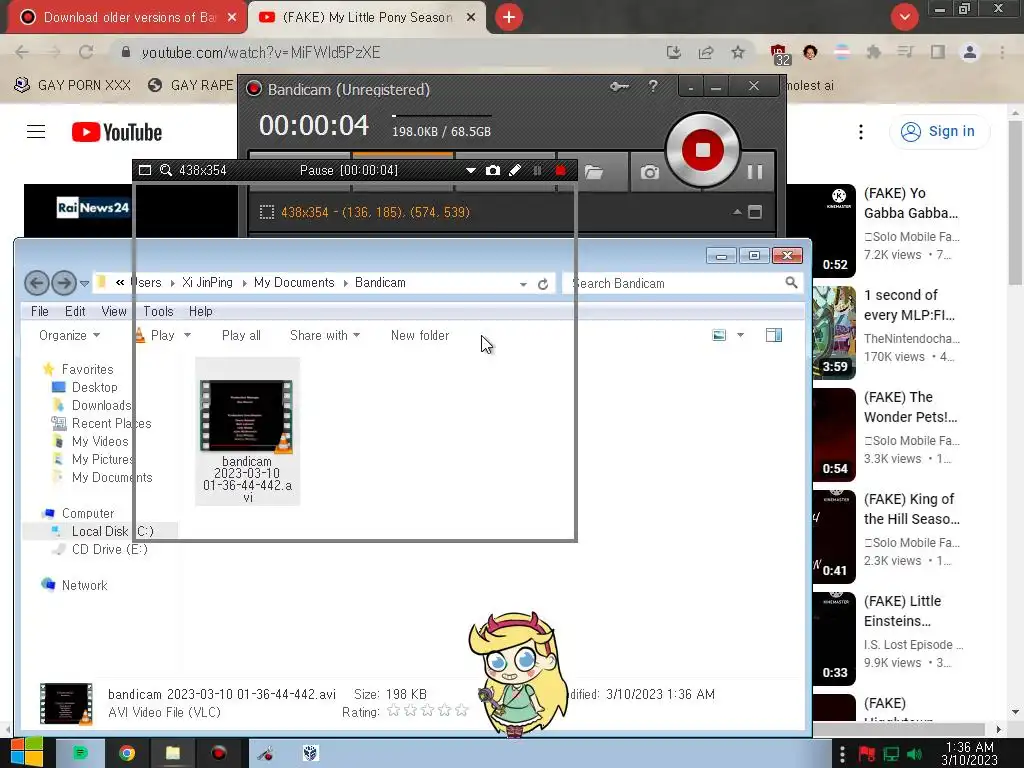Click New folder button
The width and height of the screenshot is (1024, 768).
(420, 335)
